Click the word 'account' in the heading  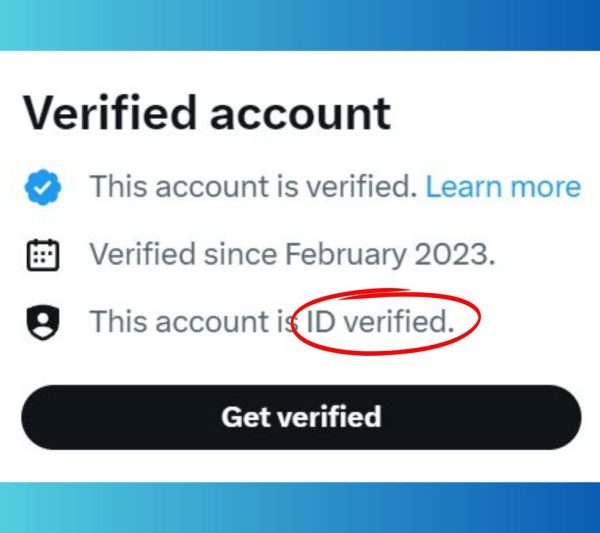[x=300, y=115]
